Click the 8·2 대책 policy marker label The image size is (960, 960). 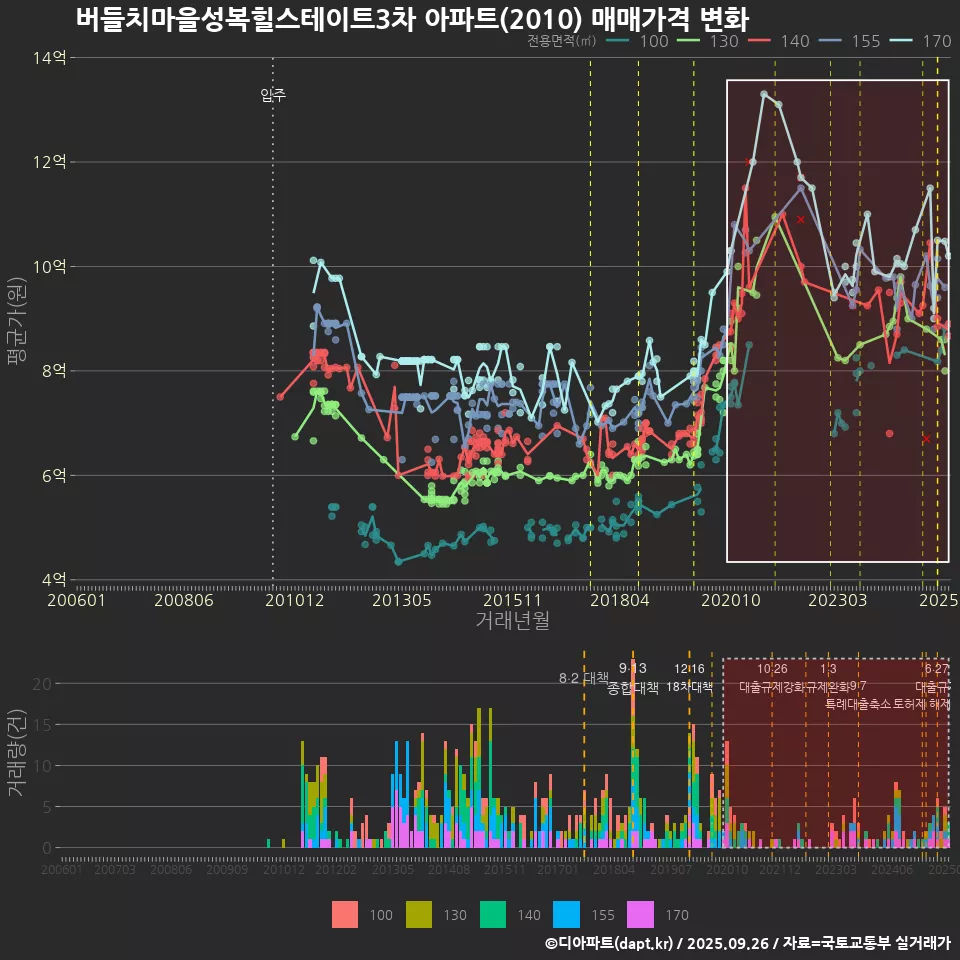[583, 679]
